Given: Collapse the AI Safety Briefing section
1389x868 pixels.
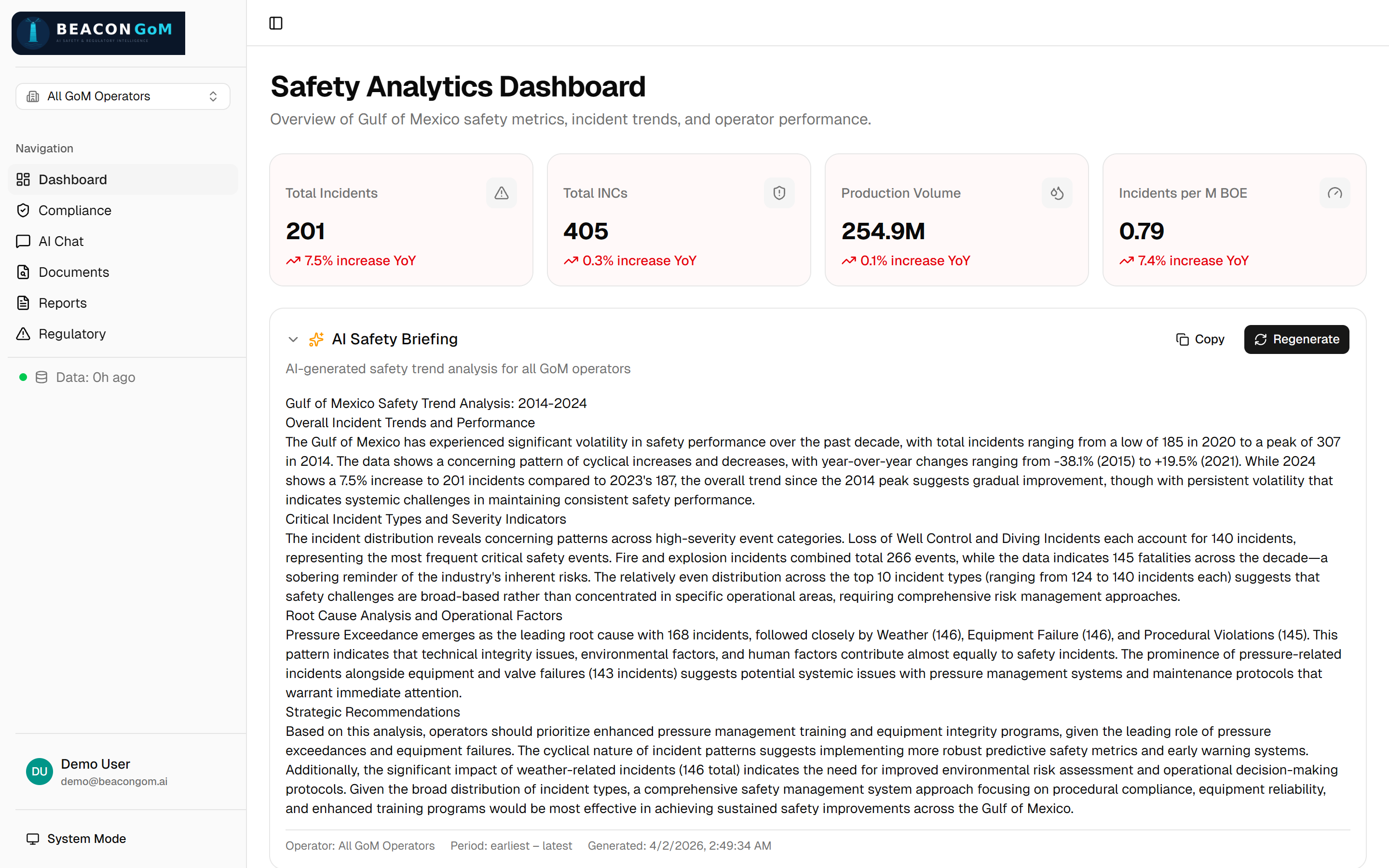Looking at the screenshot, I should [293, 339].
